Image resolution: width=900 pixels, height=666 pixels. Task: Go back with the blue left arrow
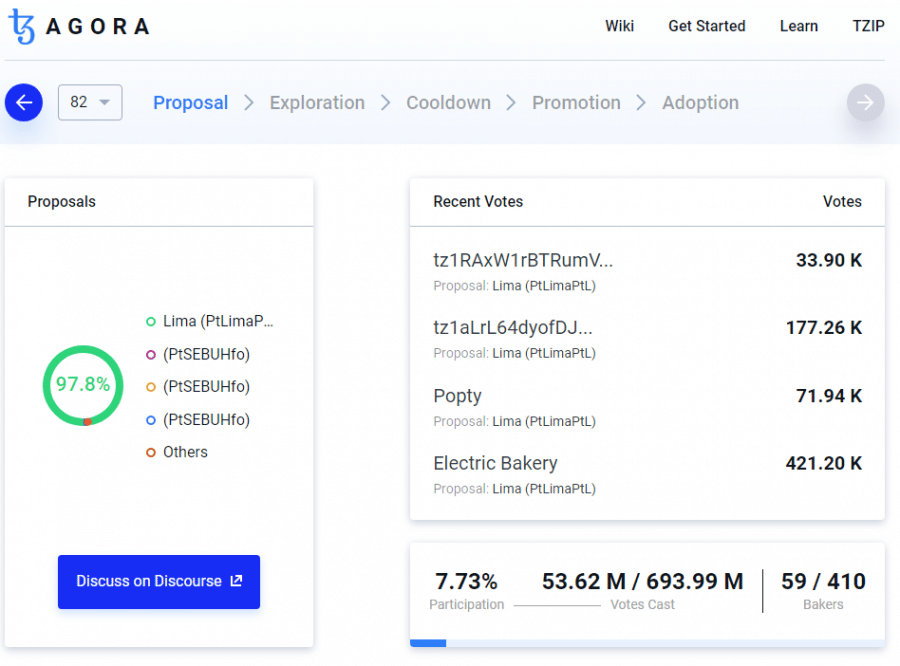24,103
